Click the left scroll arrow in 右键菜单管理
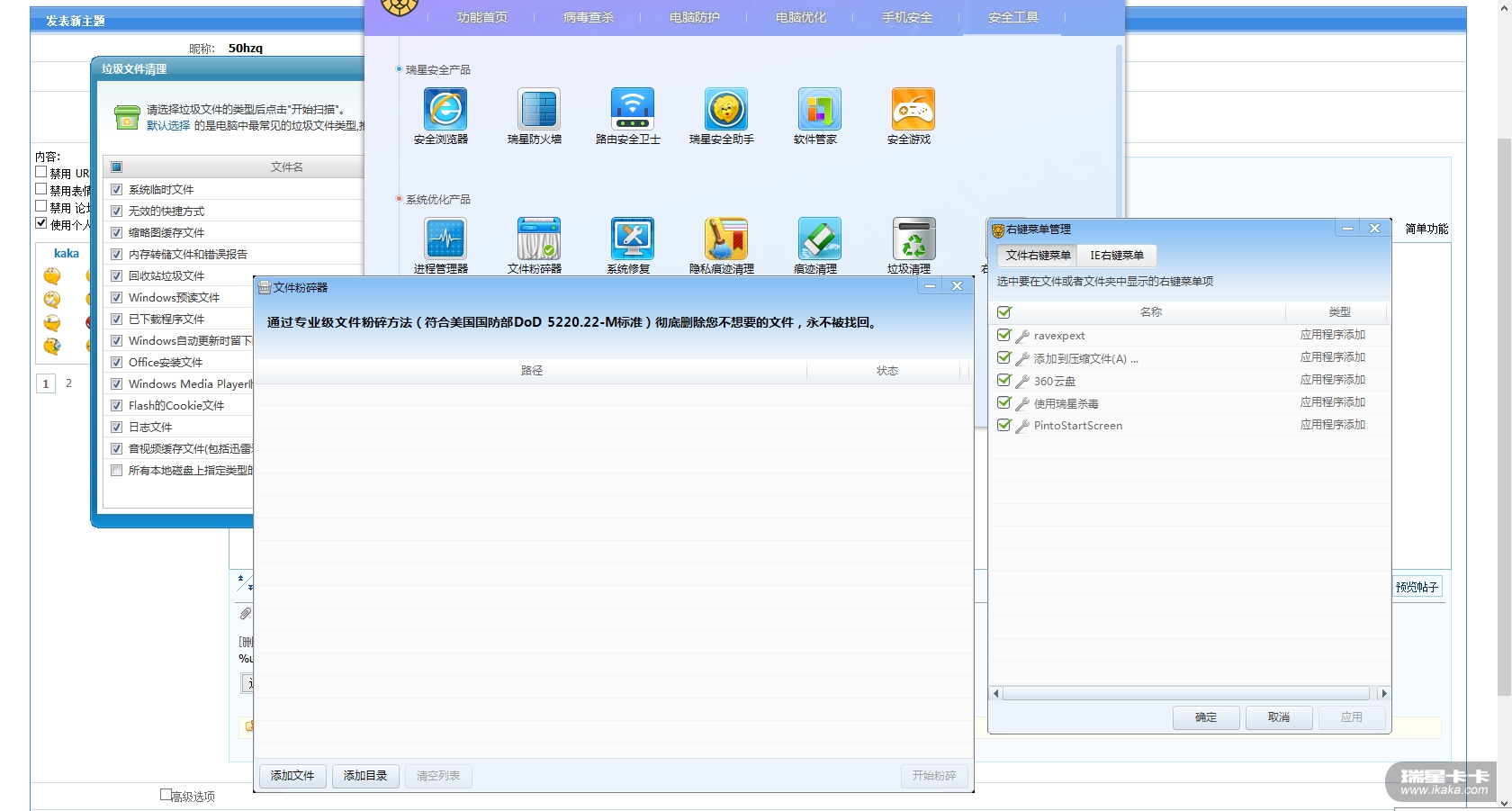 pos(995,694)
